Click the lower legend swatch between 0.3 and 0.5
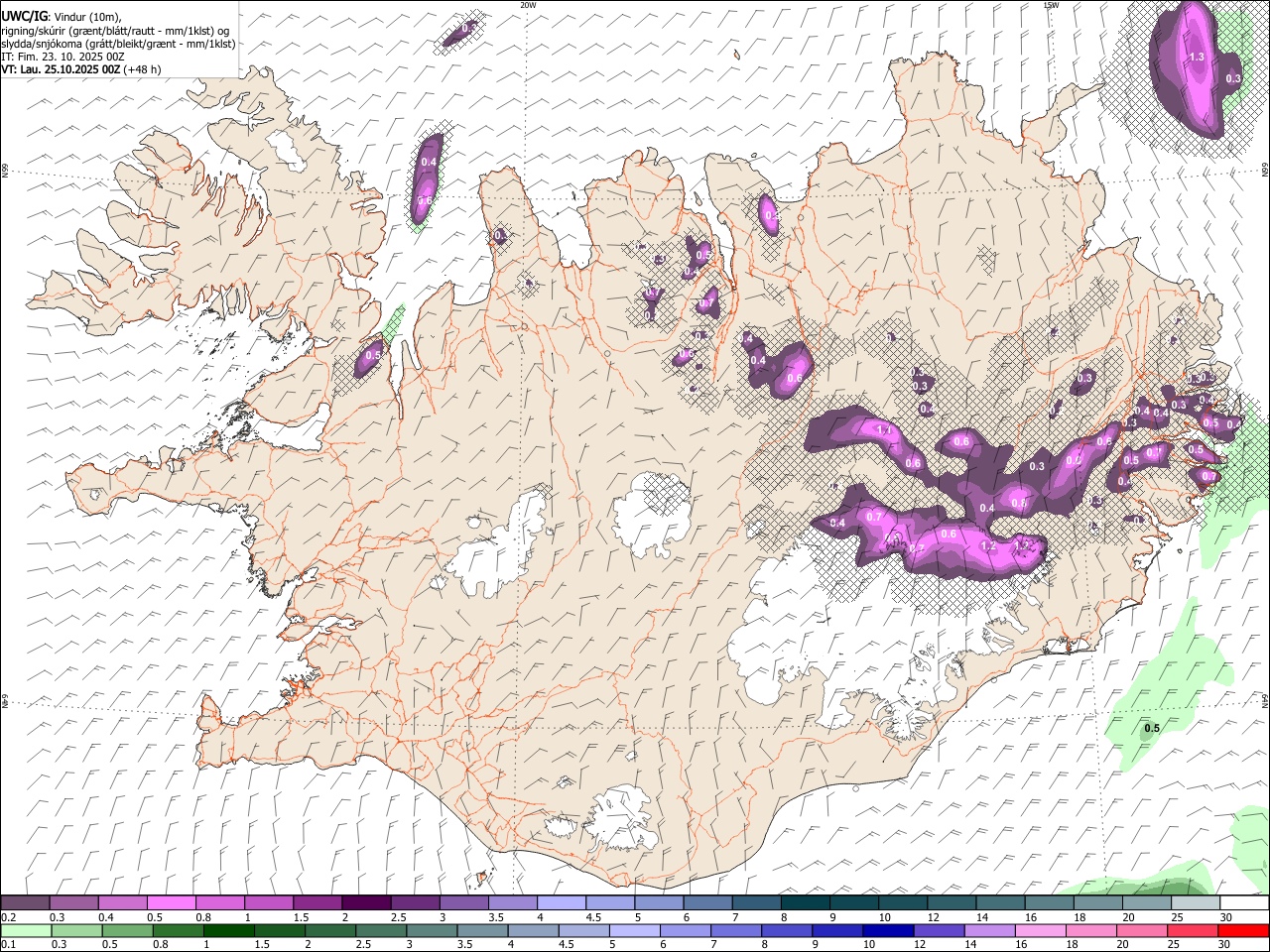1270x952 pixels. (x=78, y=931)
